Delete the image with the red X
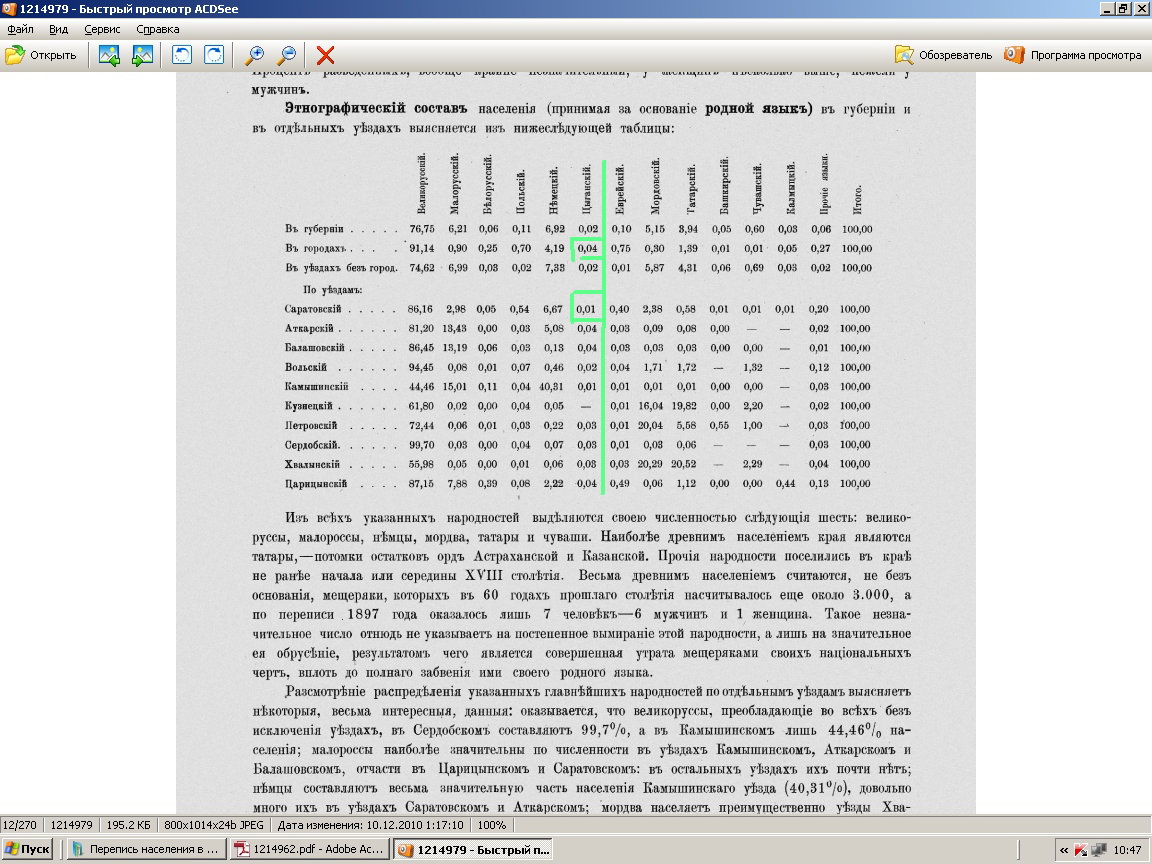Viewport: 1152px width, 864px height. click(325, 55)
